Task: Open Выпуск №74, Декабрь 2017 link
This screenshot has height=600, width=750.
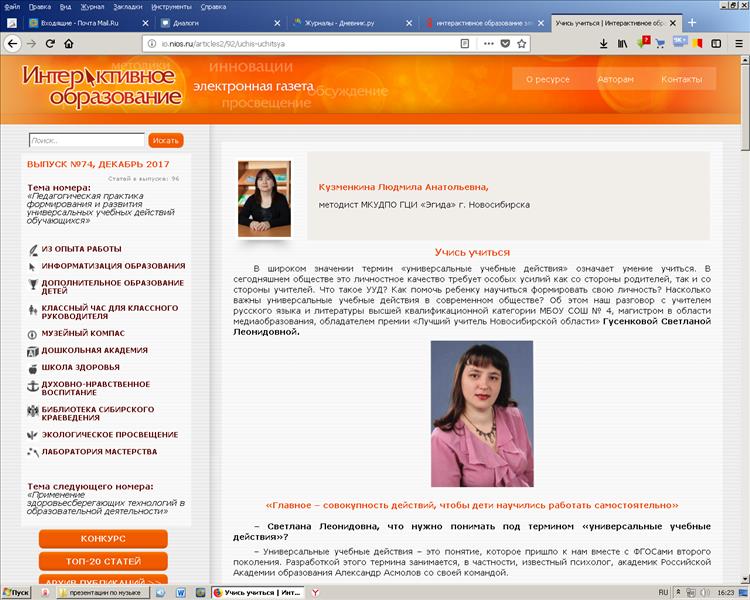Action: [98, 164]
